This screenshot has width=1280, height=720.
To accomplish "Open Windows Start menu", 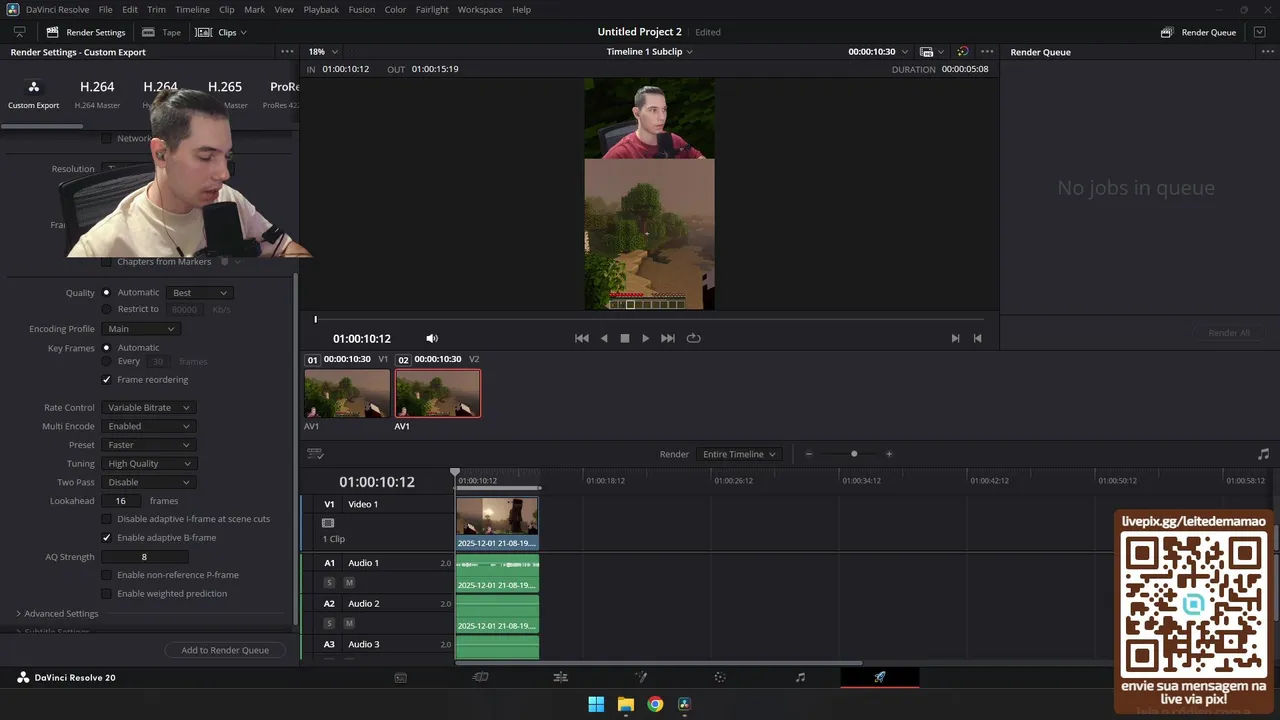I will [x=596, y=704].
